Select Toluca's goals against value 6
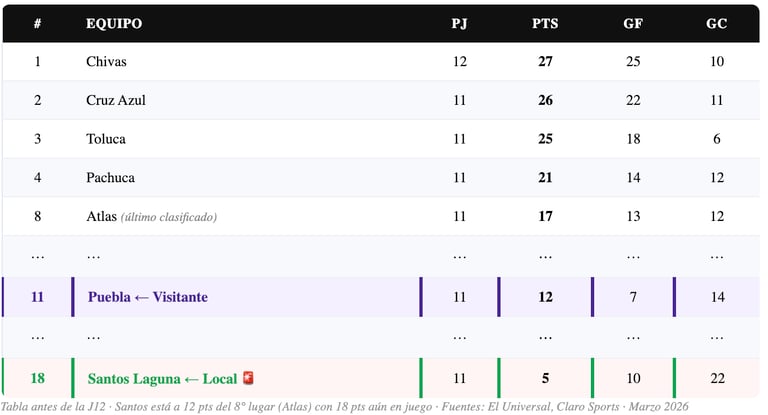This screenshot has height=415, width=768. pyautogui.click(x=717, y=139)
